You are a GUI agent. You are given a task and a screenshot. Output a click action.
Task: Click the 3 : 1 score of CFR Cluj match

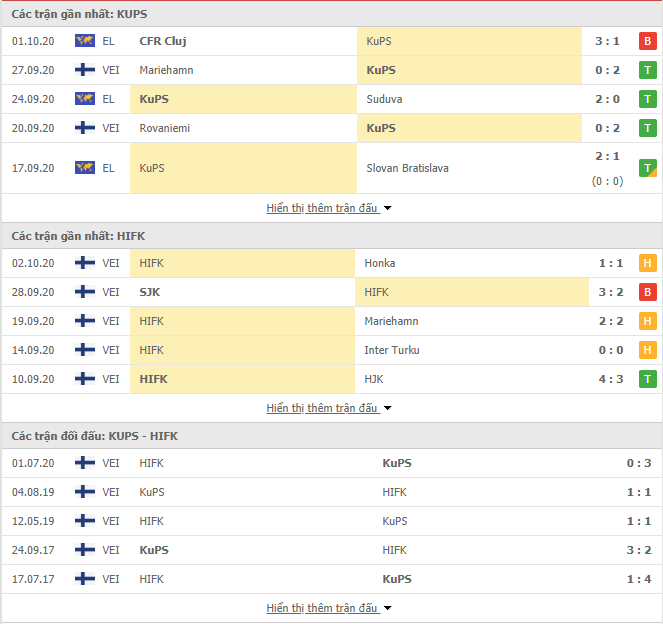tap(607, 41)
